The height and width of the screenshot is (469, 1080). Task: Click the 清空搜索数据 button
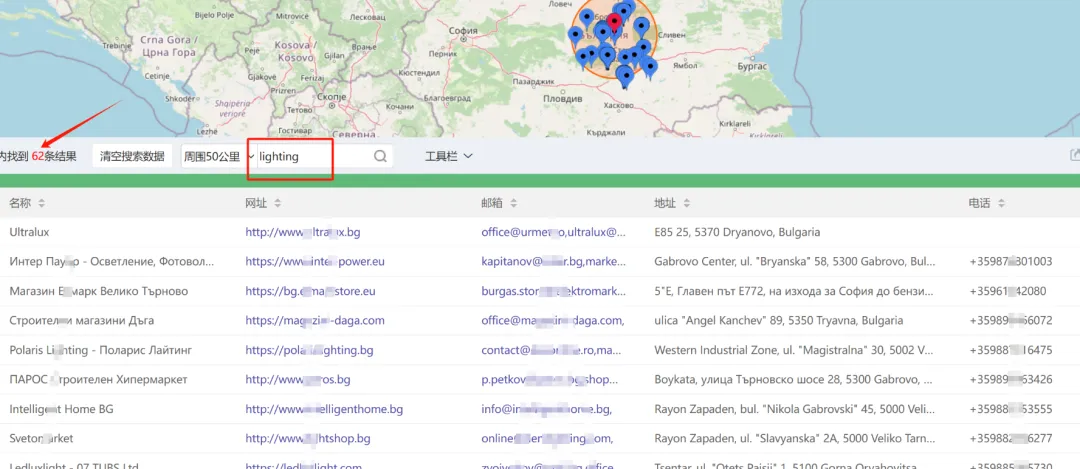point(132,156)
